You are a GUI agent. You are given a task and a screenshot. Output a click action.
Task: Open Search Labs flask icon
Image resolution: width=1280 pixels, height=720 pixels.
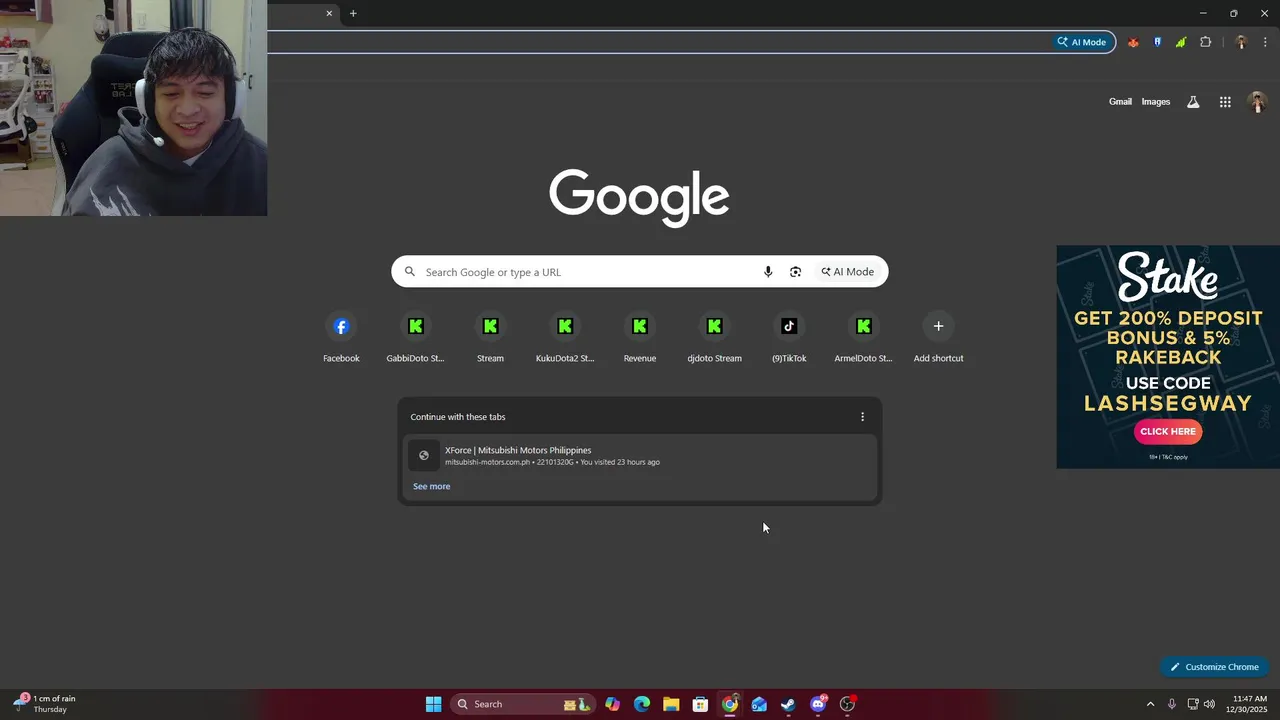click(x=1193, y=102)
